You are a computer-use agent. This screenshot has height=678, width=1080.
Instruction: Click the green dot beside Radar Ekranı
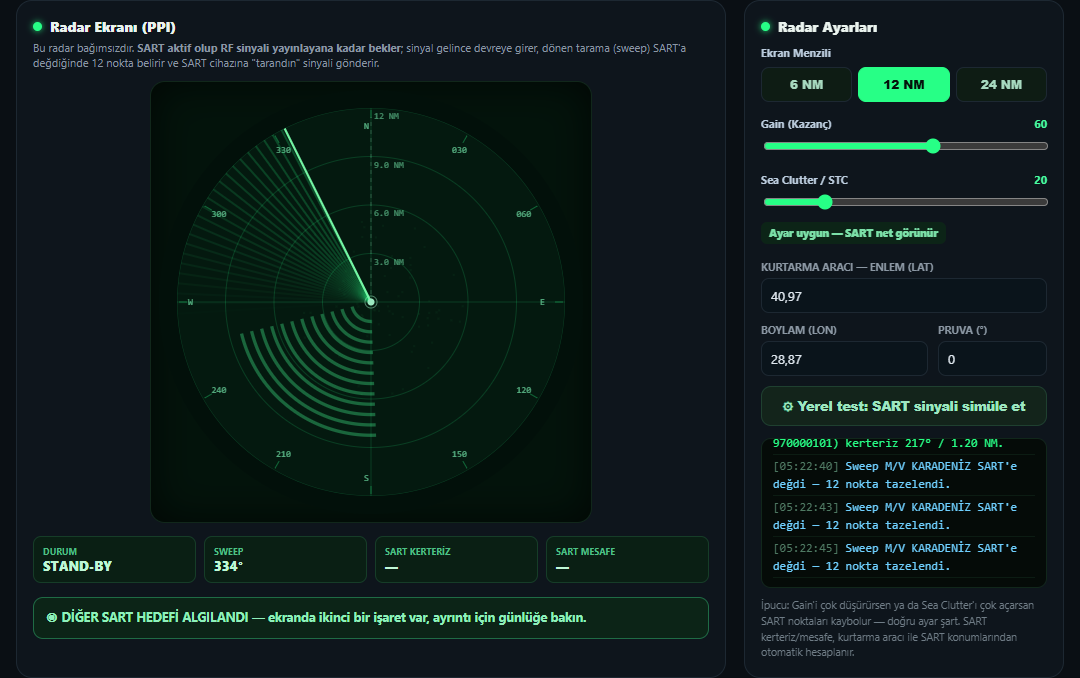tap(37, 27)
